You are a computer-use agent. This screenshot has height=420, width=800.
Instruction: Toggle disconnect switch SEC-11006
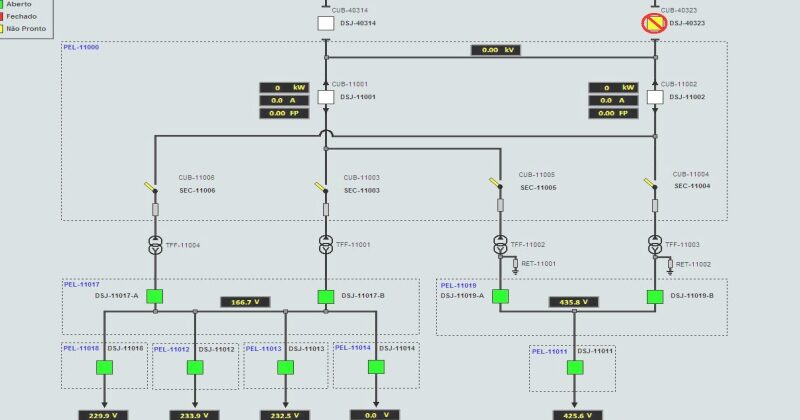[152, 188]
